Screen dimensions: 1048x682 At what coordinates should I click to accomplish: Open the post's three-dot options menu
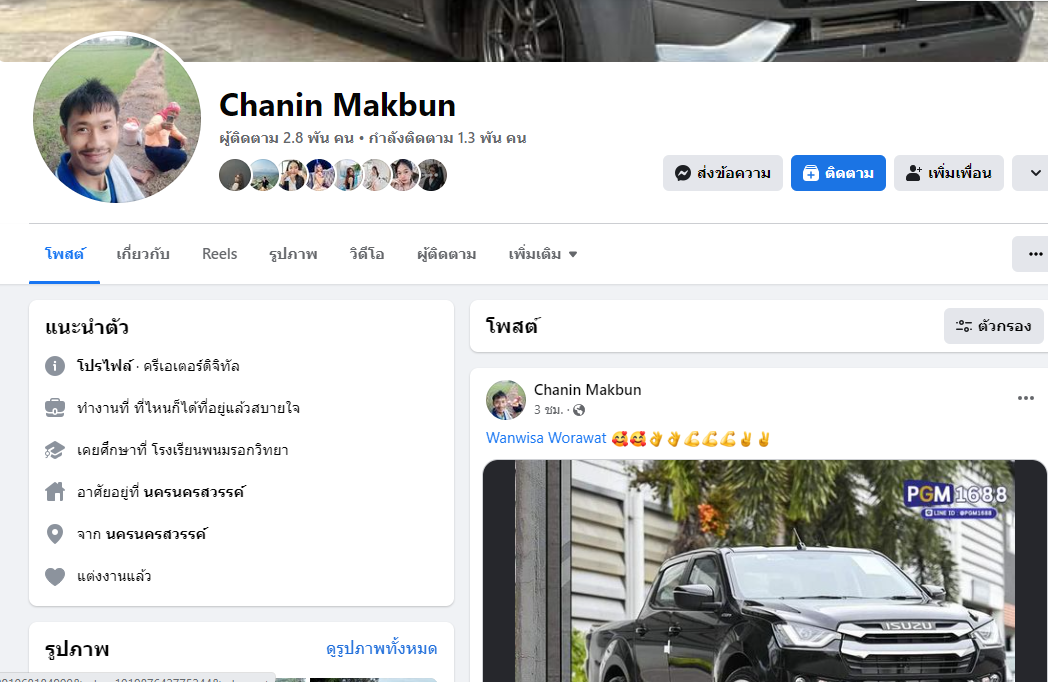coord(1025,398)
